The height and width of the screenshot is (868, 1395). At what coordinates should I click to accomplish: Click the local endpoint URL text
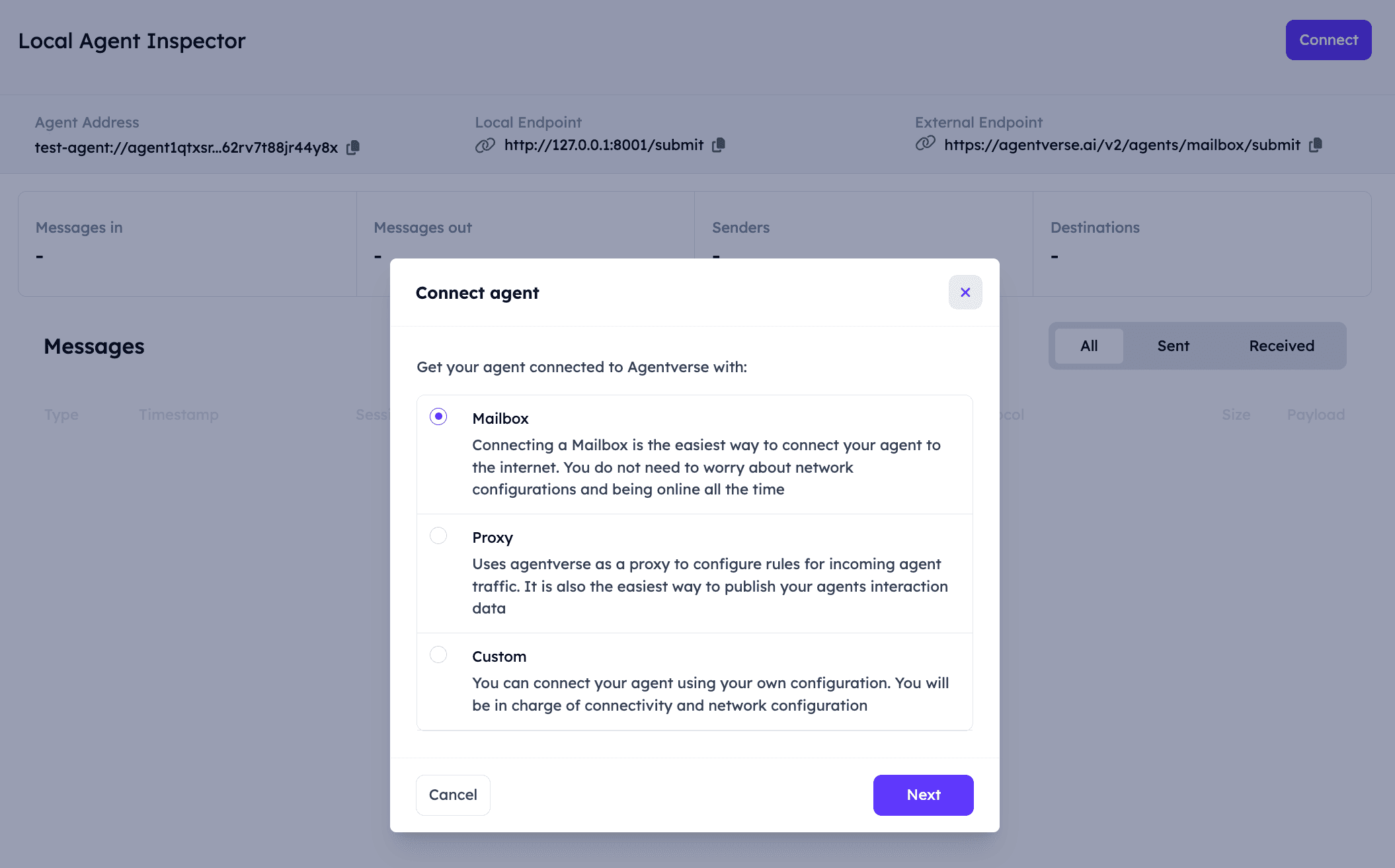pos(604,145)
